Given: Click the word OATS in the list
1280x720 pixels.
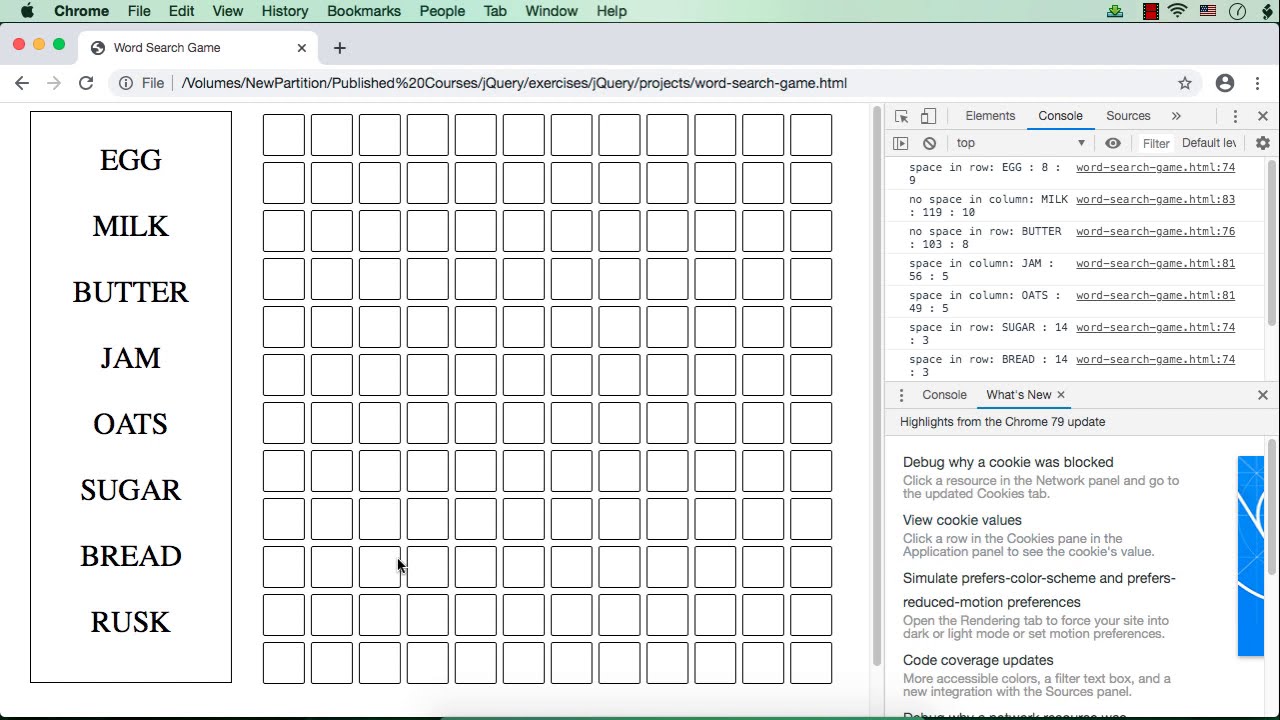Looking at the screenshot, I should click(131, 424).
